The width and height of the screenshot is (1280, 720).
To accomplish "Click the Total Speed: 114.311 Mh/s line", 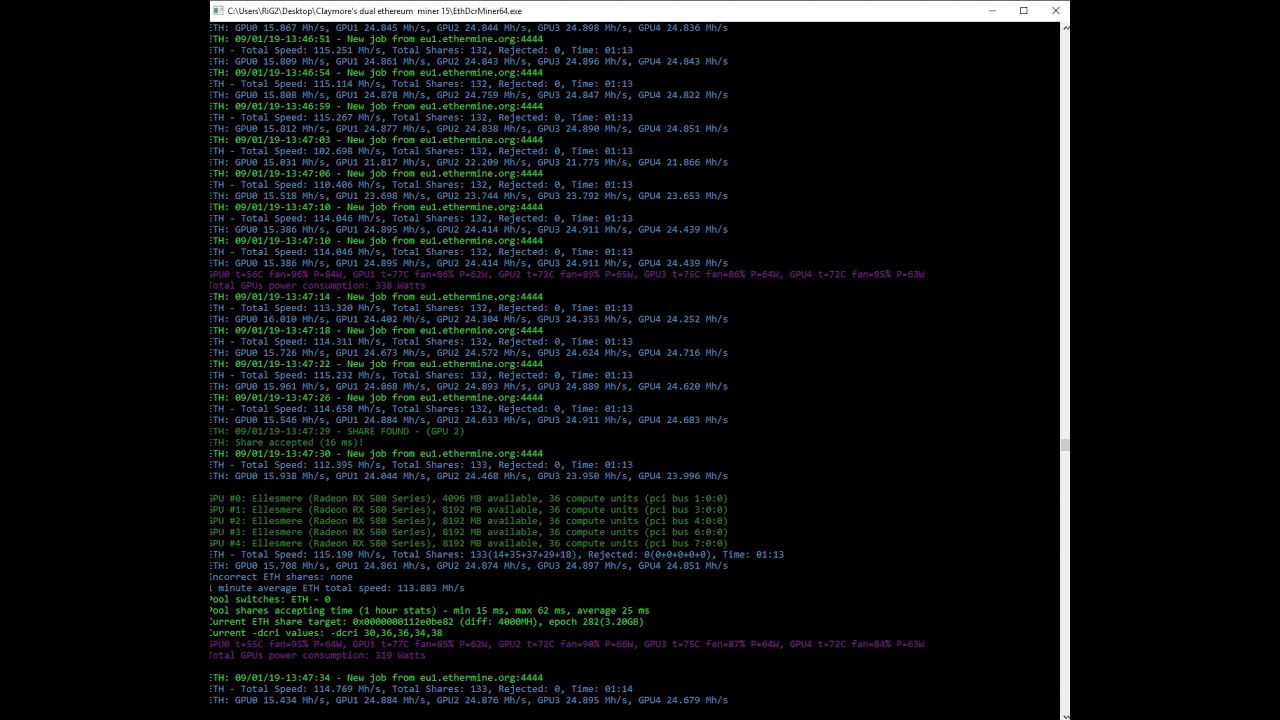I will pyautogui.click(x=421, y=342).
